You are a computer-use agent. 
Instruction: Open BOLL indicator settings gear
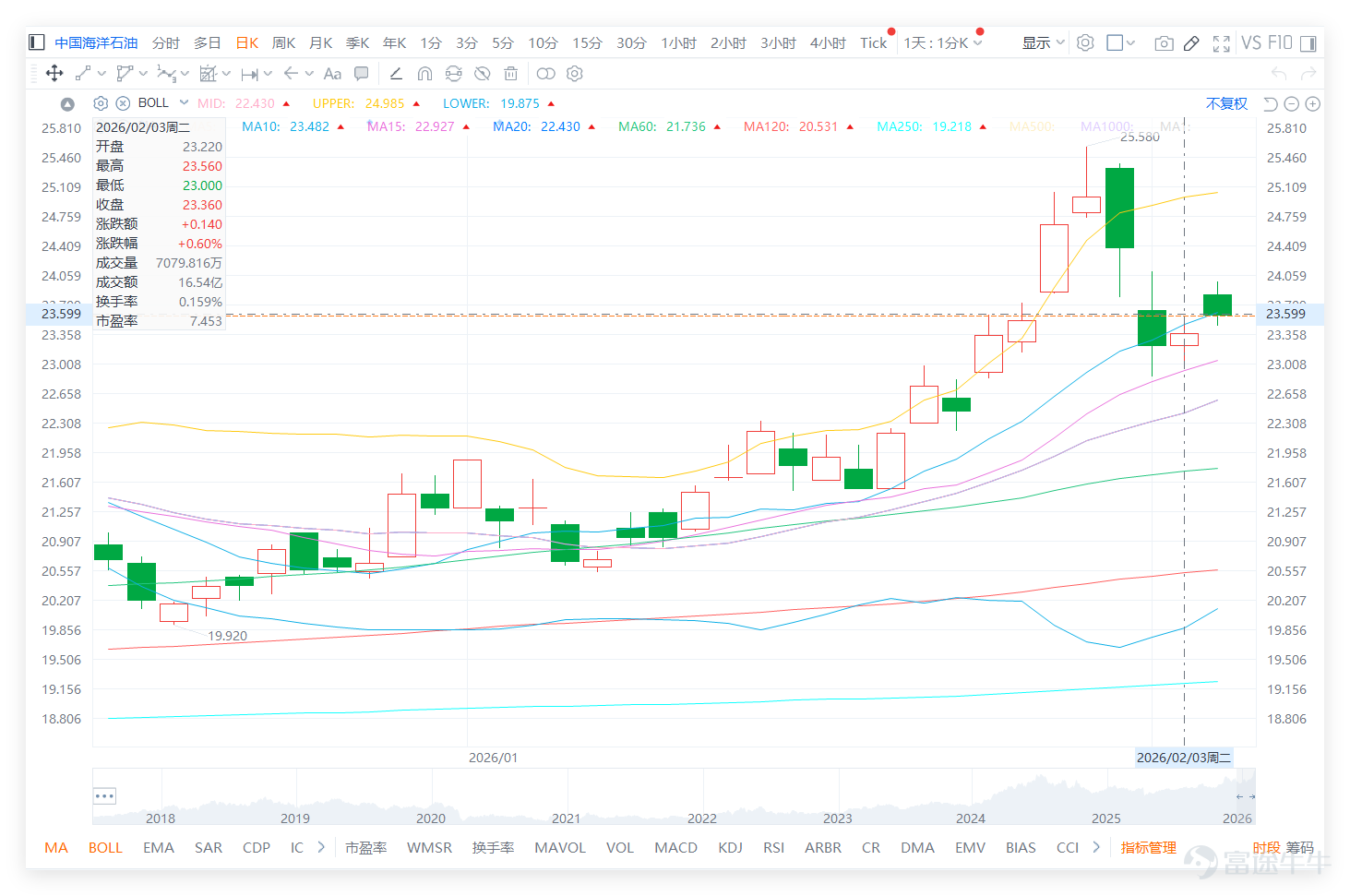pyautogui.click(x=102, y=103)
